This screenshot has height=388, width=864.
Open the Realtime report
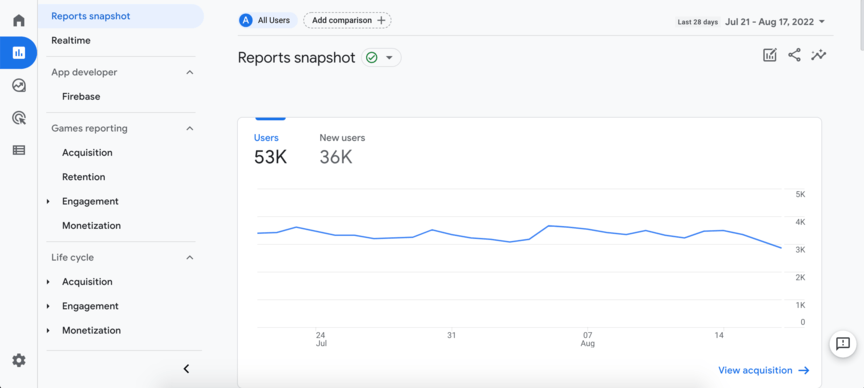[x=71, y=40]
